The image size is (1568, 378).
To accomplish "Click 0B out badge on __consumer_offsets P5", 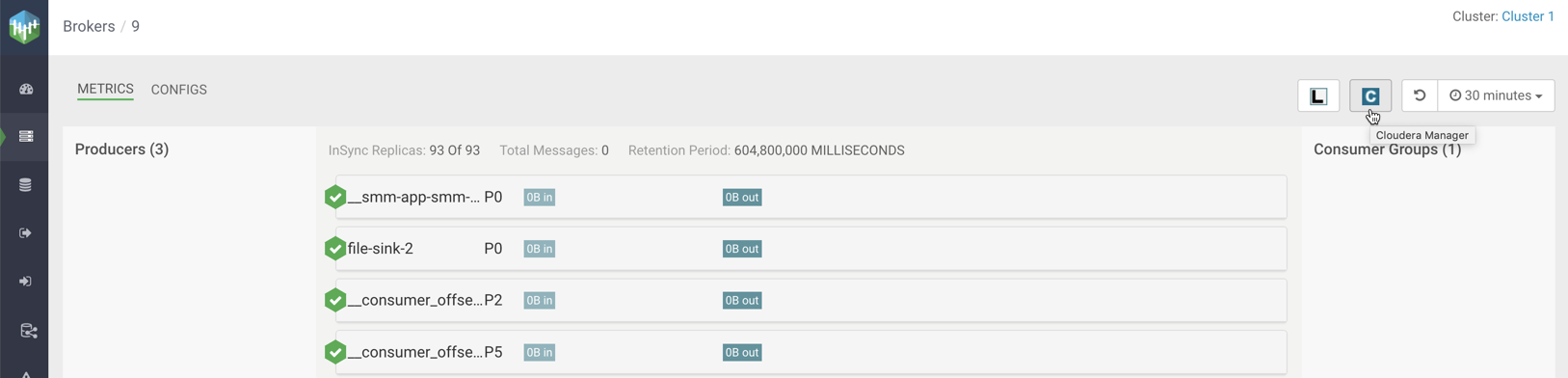I will click(742, 352).
